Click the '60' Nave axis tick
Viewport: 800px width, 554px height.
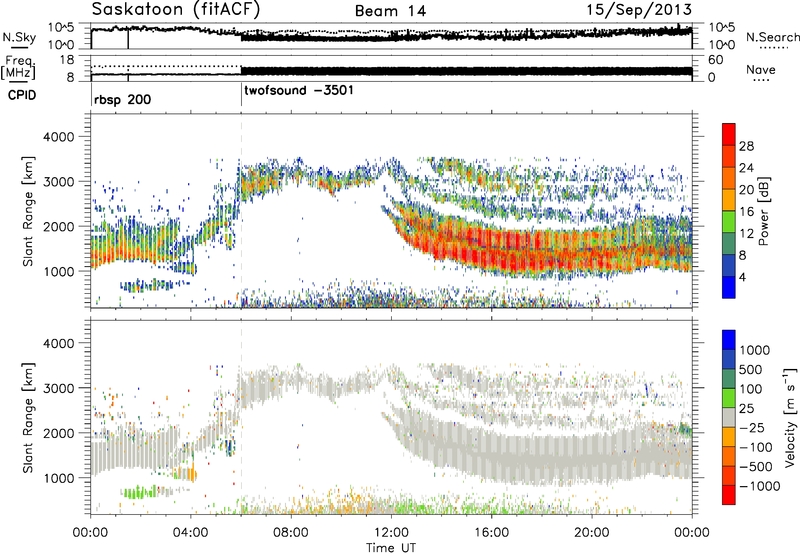pos(715,60)
